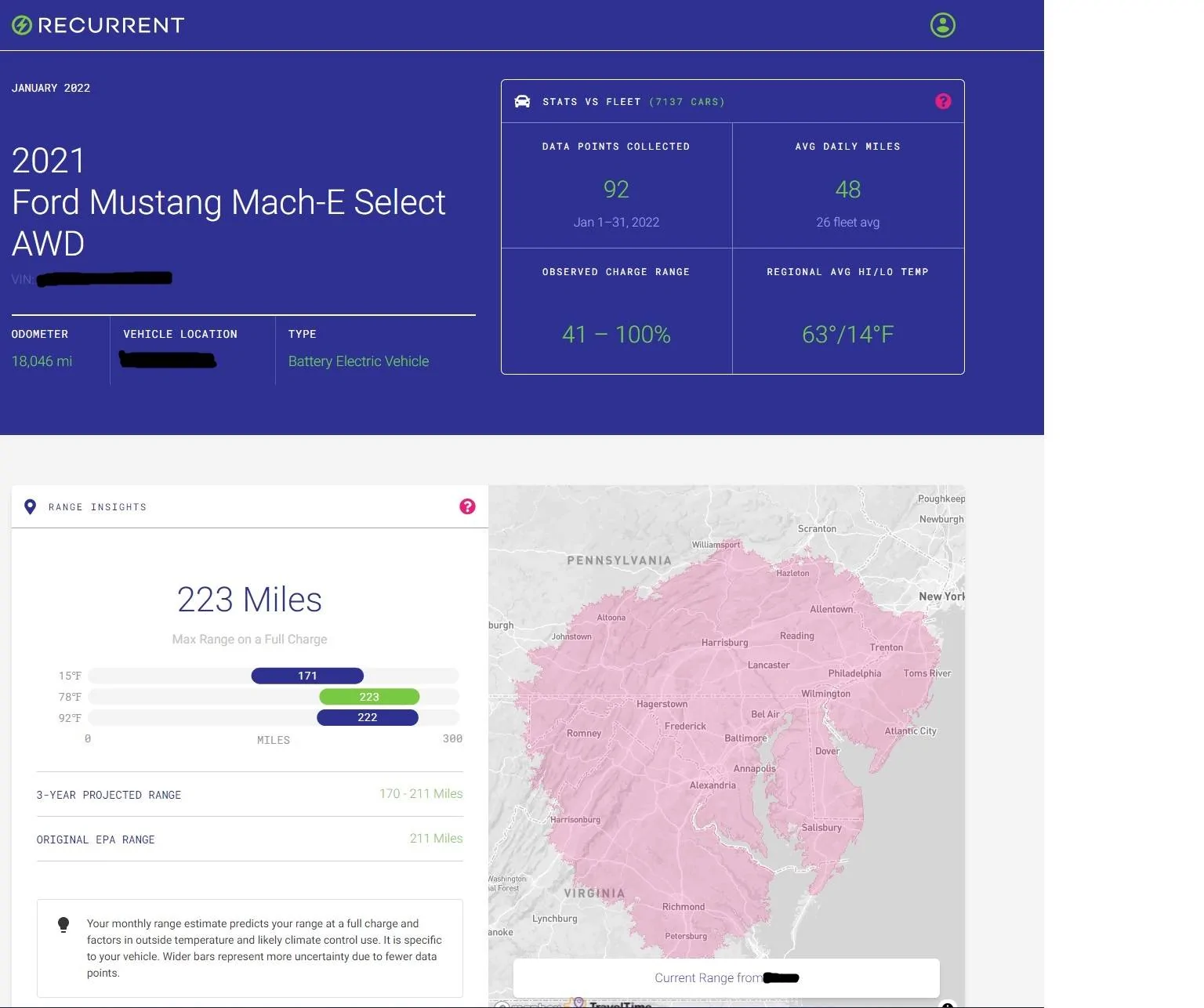The height and width of the screenshot is (1008, 1204).
Task: Click the lightbulb tip icon
Action: (63, 925)
